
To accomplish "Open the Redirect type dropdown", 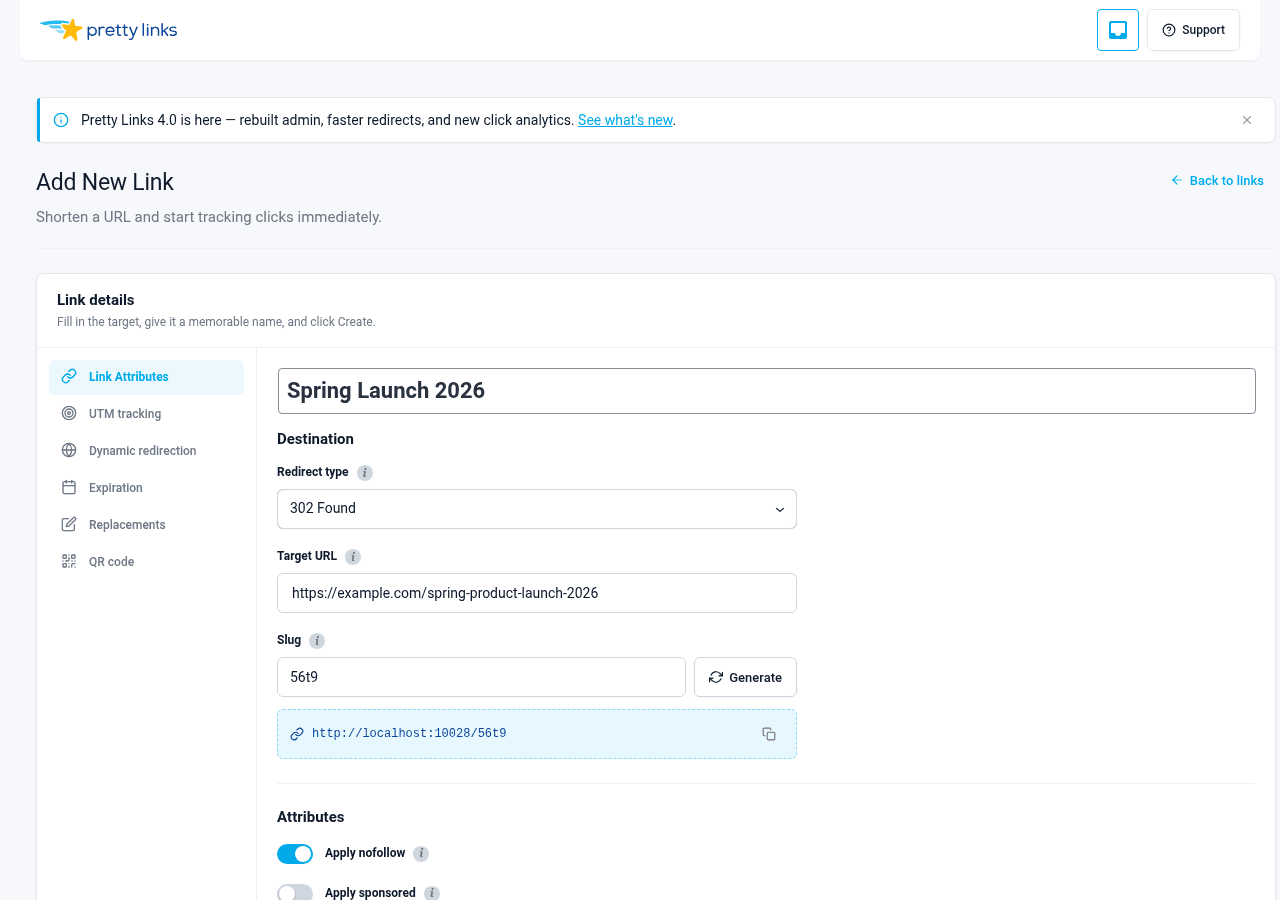I will [537, 509].
